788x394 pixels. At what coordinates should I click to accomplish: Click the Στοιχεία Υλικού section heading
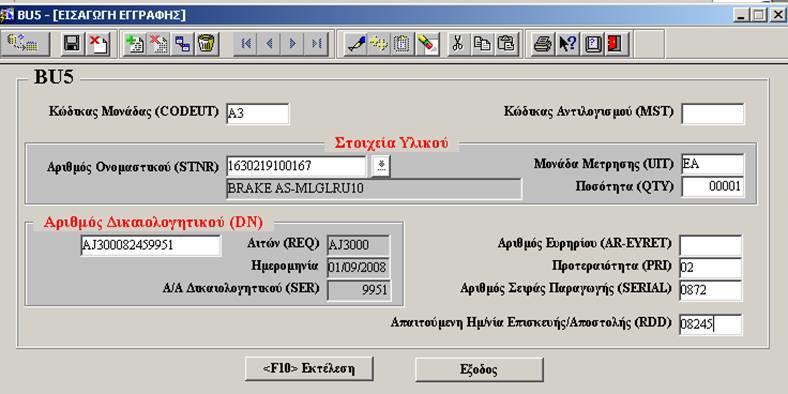pyautogui.click(x=391, y=143)
